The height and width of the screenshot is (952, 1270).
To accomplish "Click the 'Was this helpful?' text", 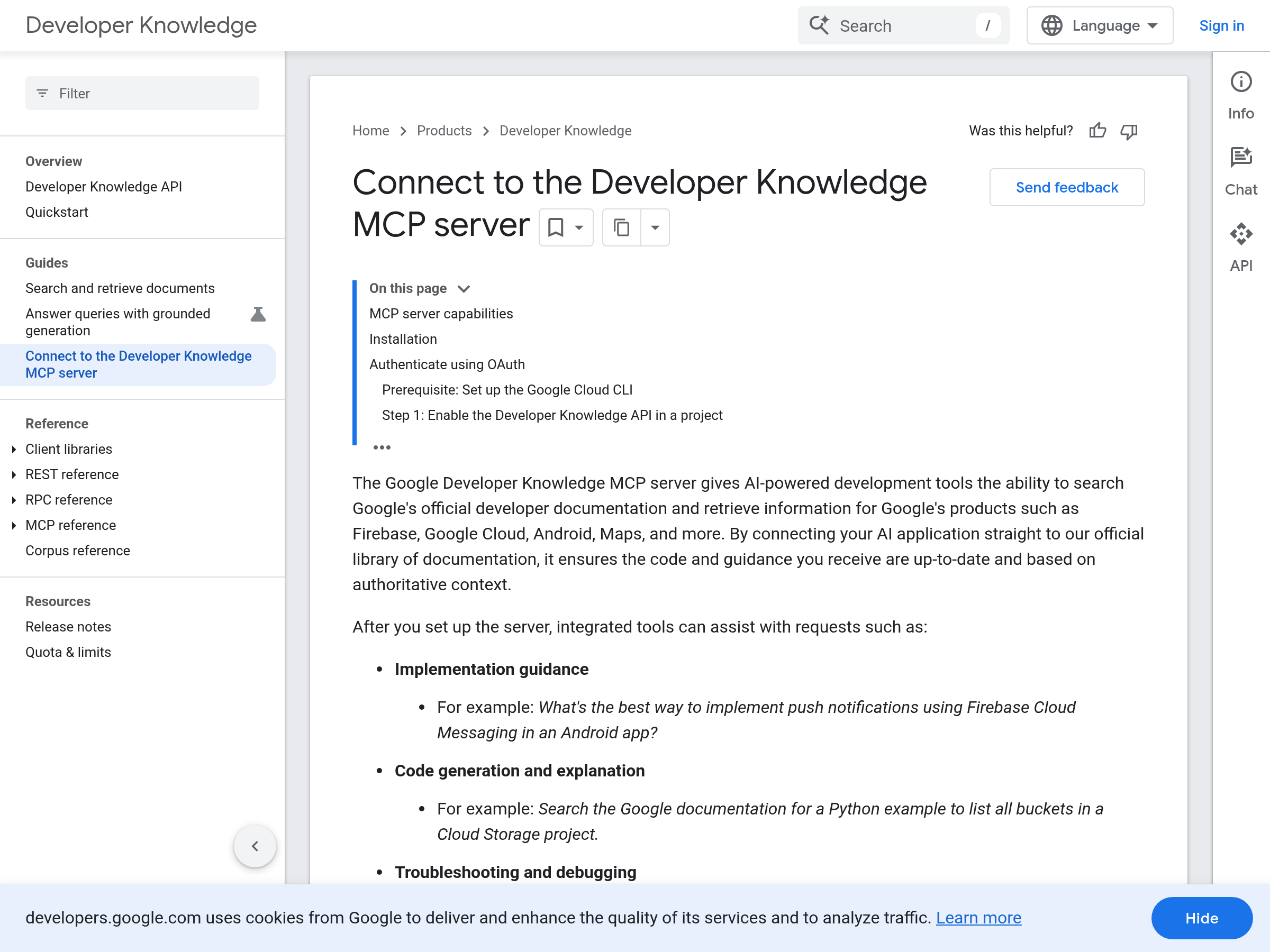I will coord(1021,131).
